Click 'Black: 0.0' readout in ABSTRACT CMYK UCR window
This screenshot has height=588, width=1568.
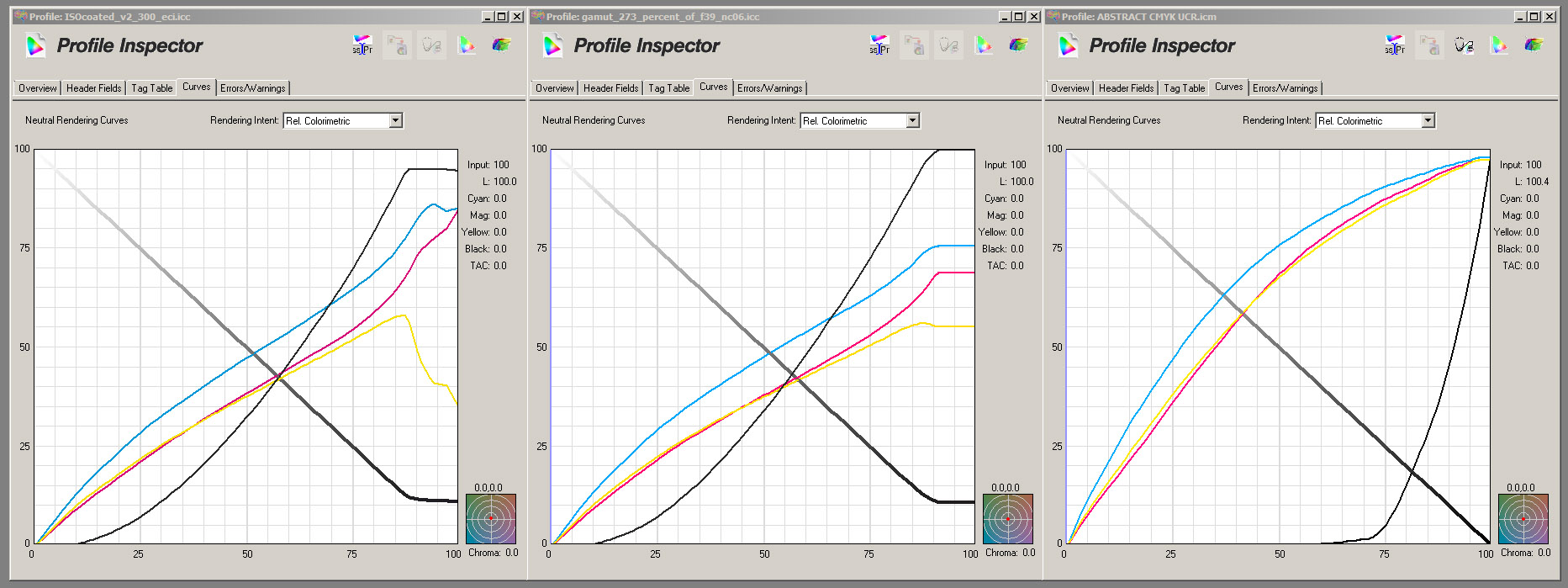(1518, 249)
